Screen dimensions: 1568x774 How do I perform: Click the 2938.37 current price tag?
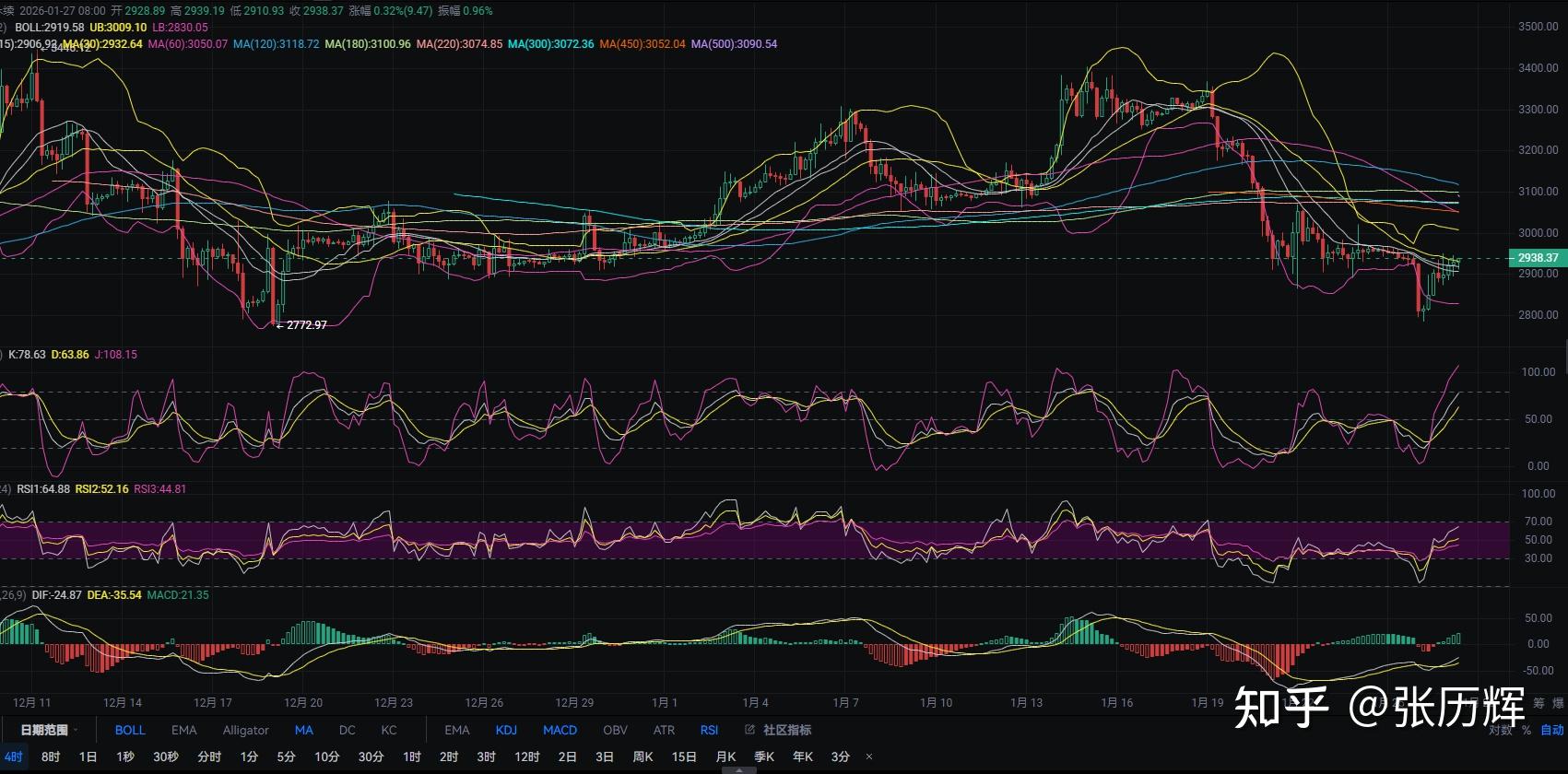pyautogui.click(x=1537, y=258)
